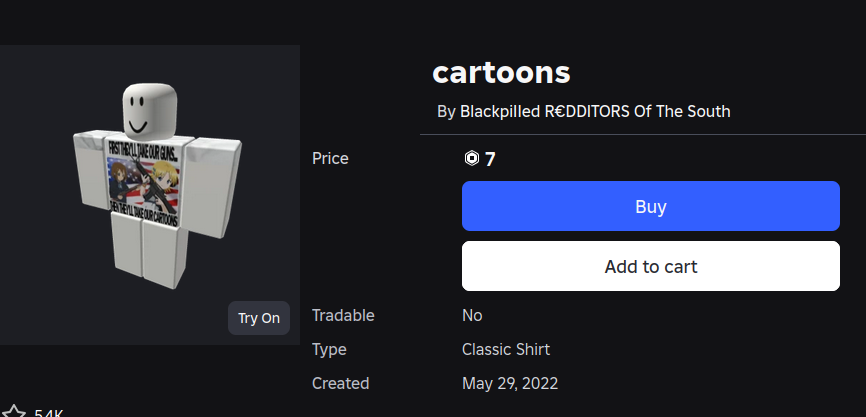Add the shirt to cart
866x417 pixels.
[x=651, y=266]
